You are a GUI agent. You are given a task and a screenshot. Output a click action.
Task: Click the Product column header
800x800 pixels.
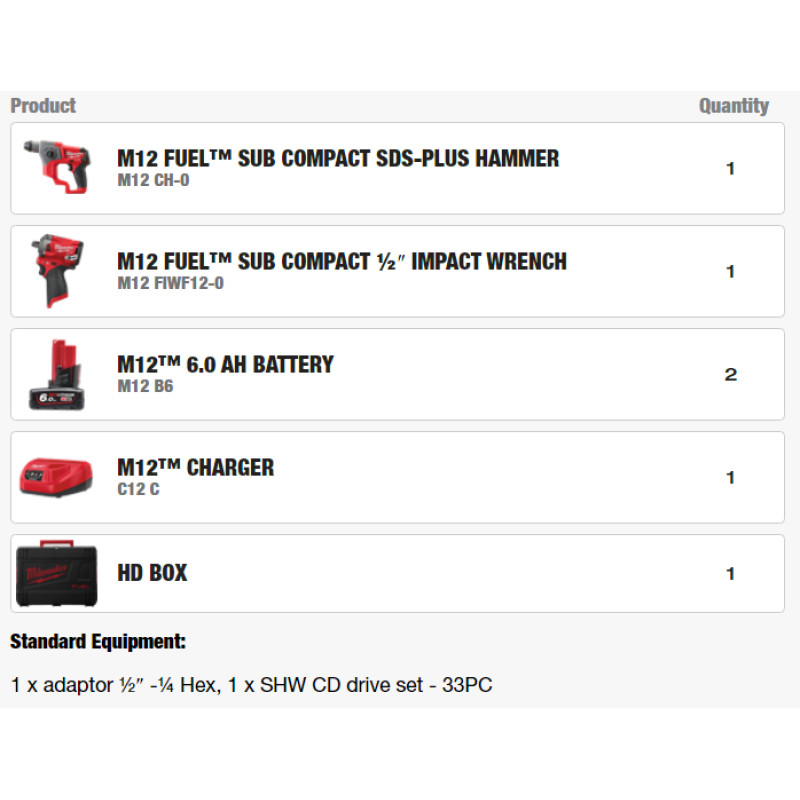(x=43, y=105)
